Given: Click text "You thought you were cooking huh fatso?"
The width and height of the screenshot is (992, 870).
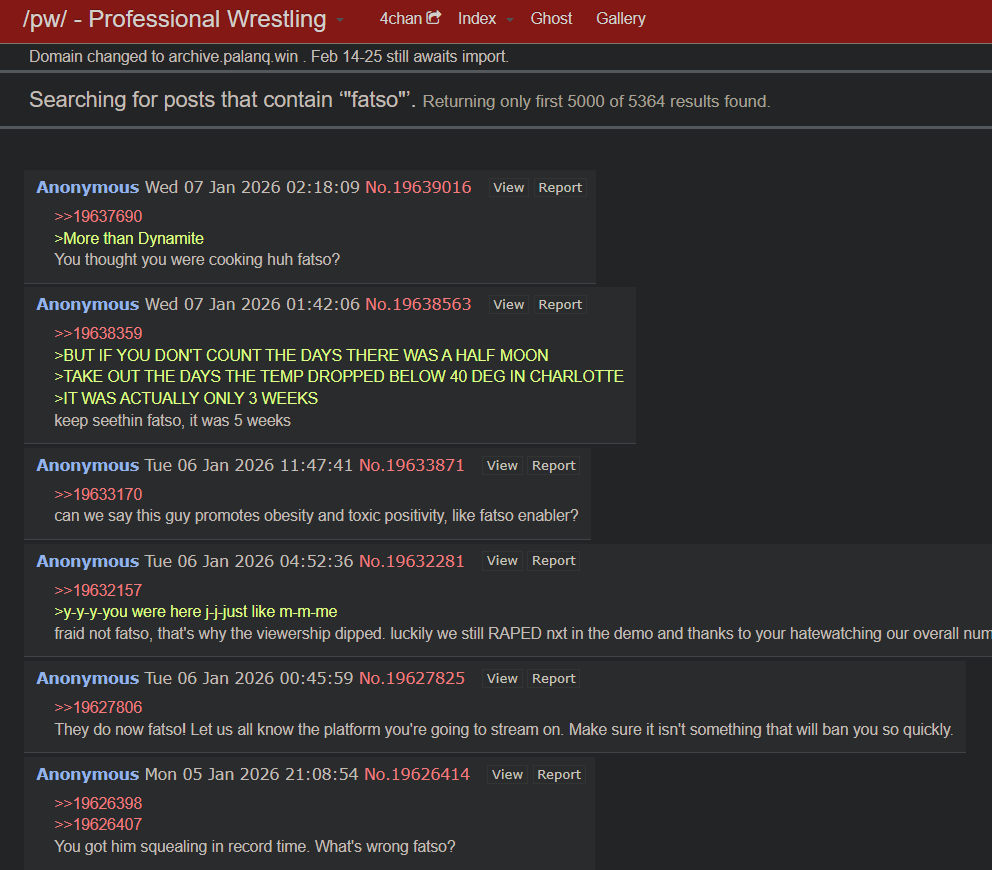Looking at the screenshot, I should click(197, 259).
